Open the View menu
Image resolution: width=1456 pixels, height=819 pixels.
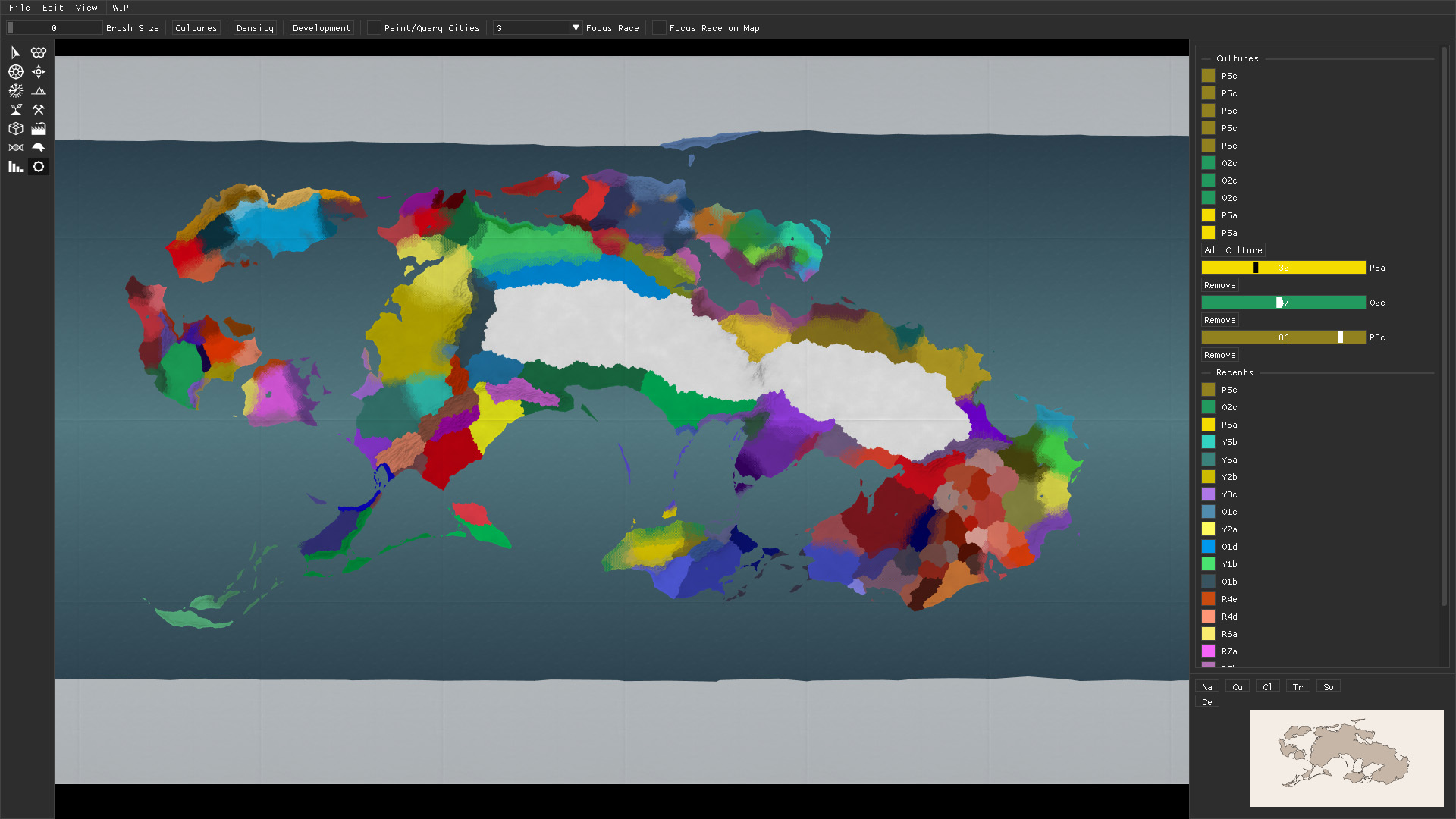(86, 8)
